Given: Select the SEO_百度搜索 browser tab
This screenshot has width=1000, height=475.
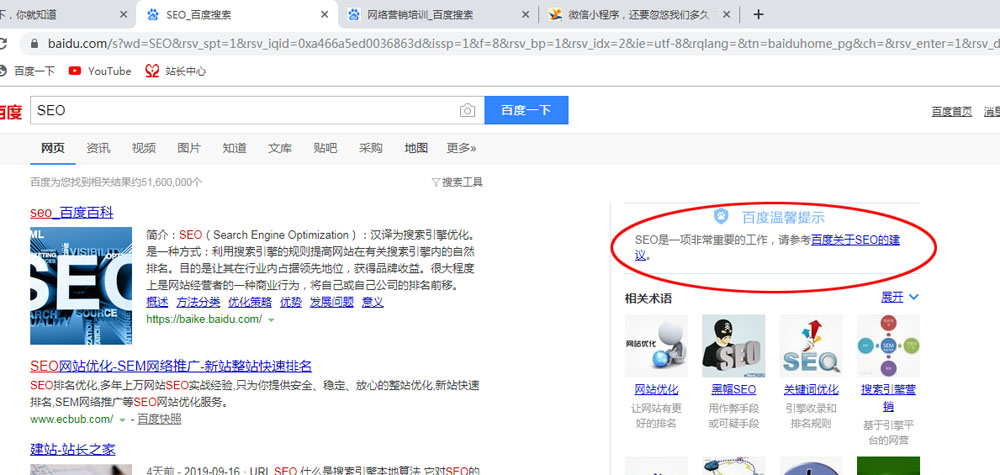Looking at the screenshot, I should point(237,14).
